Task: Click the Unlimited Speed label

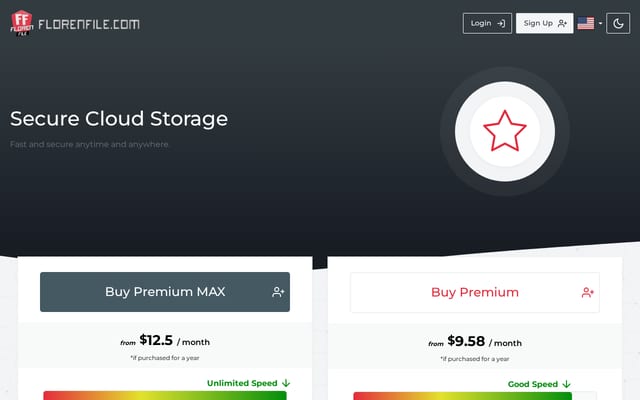Action: tap(242, 383)
